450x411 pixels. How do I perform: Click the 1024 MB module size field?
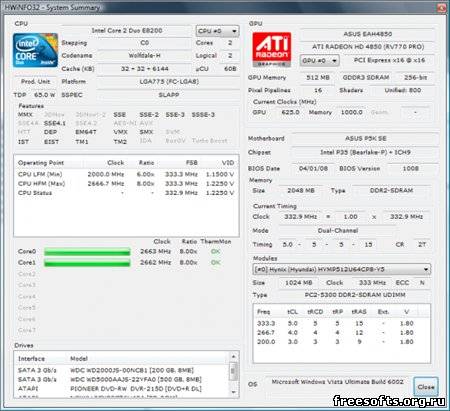pyautogui.click(x=299, y=283)
